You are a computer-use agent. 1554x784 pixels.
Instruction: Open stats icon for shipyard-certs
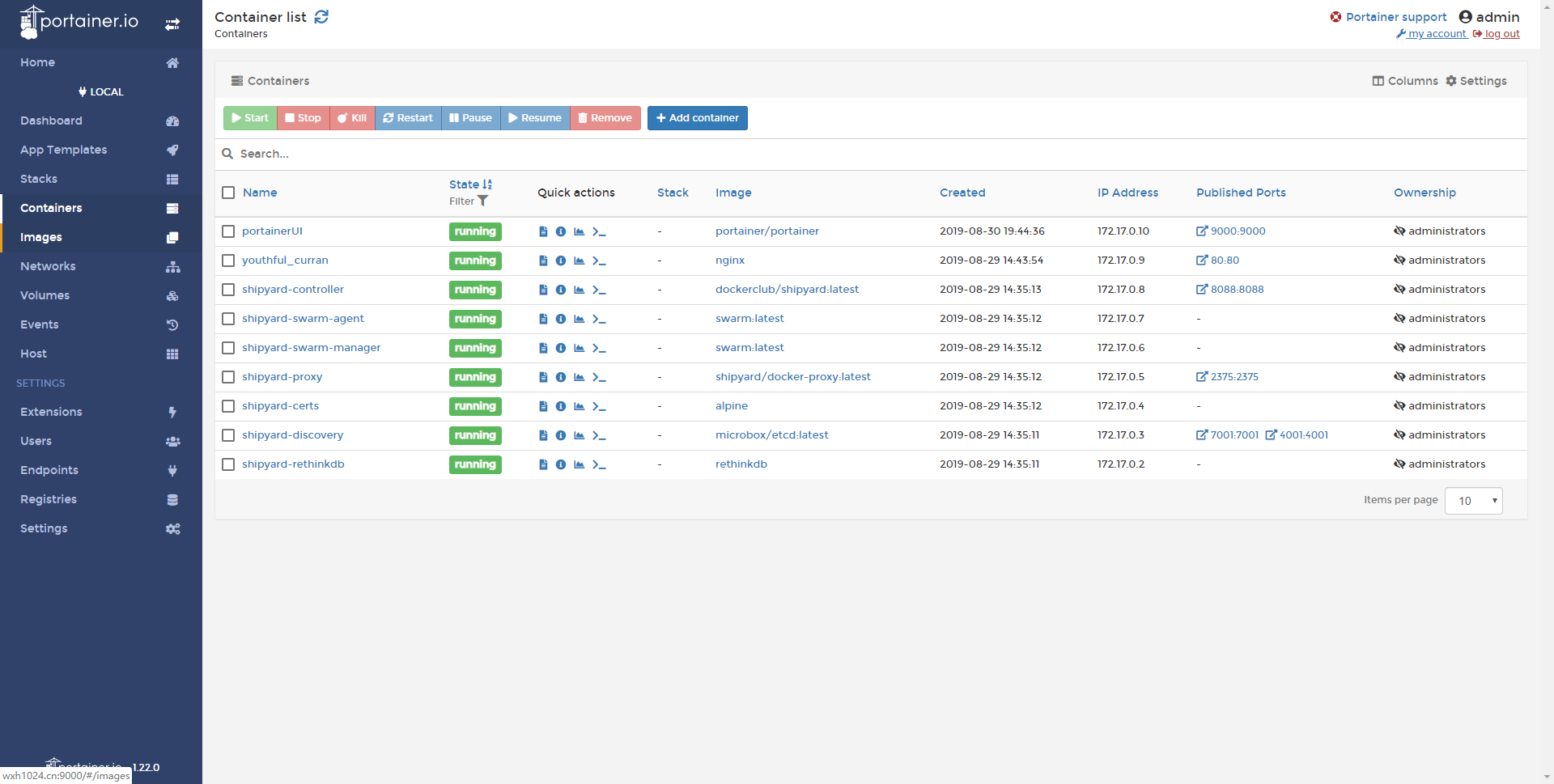coord(580,406)
